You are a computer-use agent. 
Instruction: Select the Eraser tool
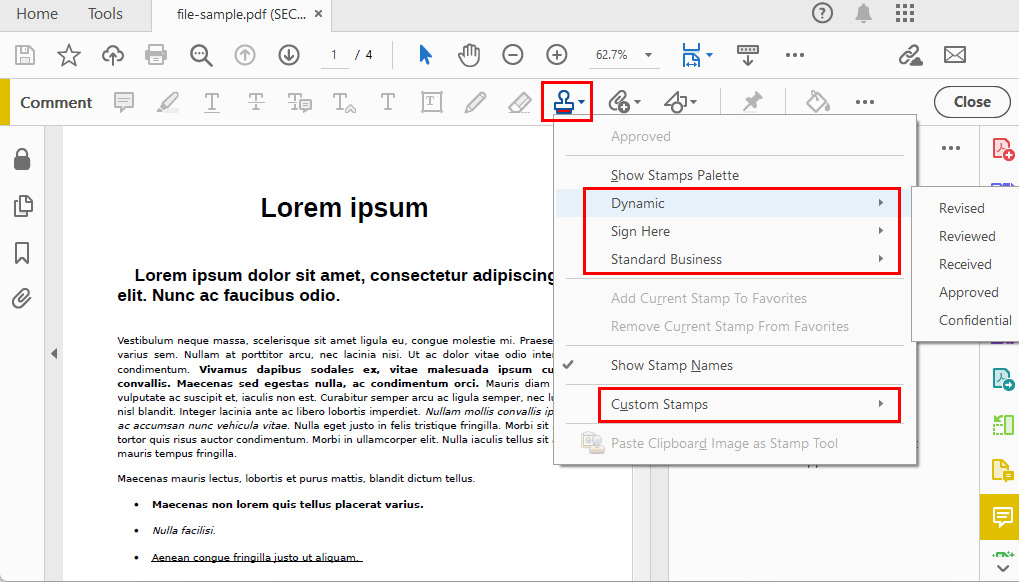tap(517, 101)
